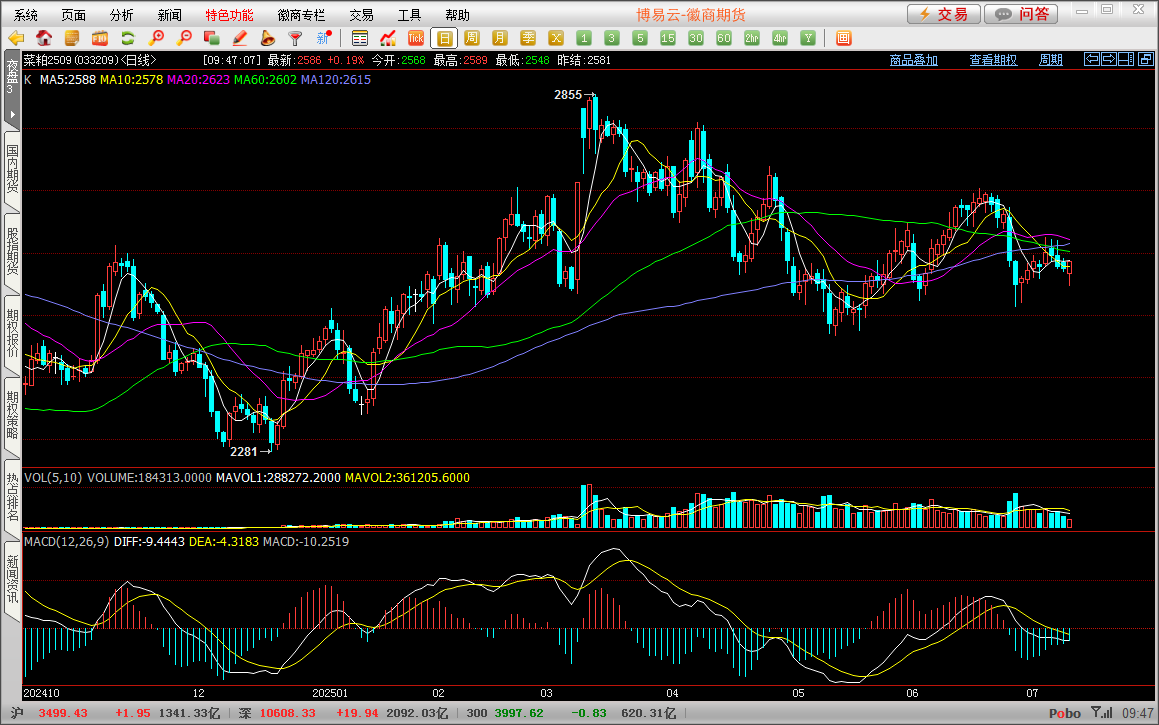Image resolution: width=1159 pixels, height=725 pixels.
Task: Open the 帮助 menu
Action: coord(458,15)
